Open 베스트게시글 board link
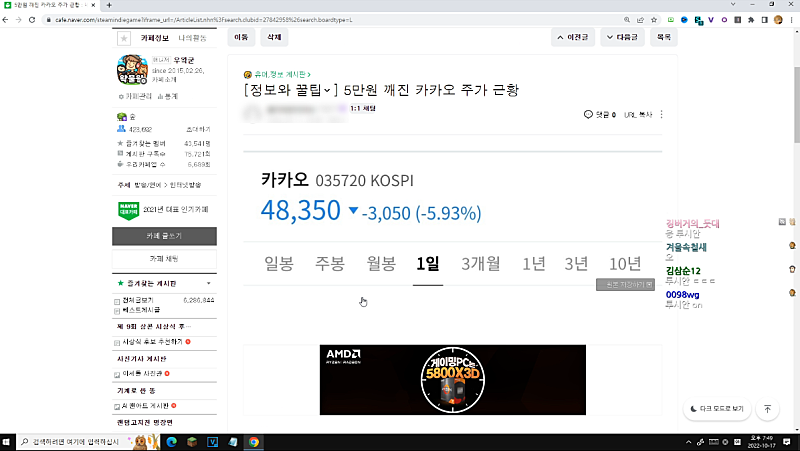Viewport: 800px width, 451px height. click(141, 310)
